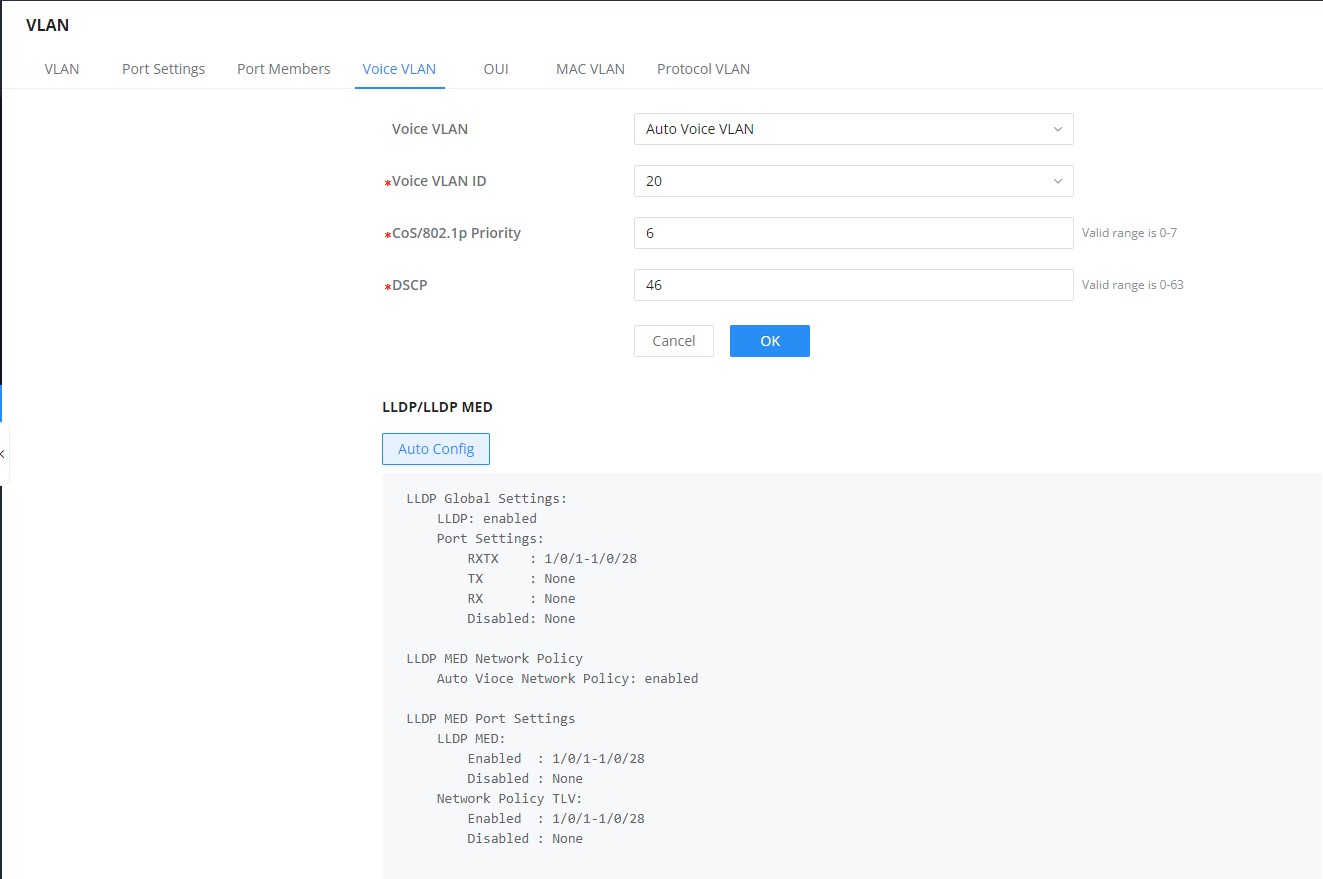Expand the Voice VLAN ID dropdown
Image resolution: width=1323 pixels, height=879 pixels.
[853, 181]
